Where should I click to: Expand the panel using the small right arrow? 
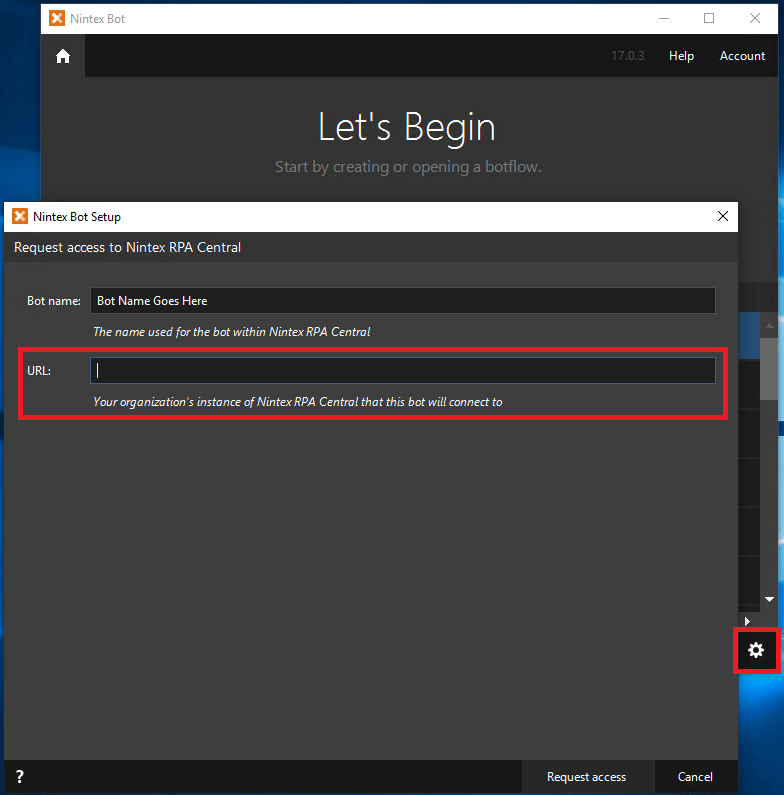747,621
